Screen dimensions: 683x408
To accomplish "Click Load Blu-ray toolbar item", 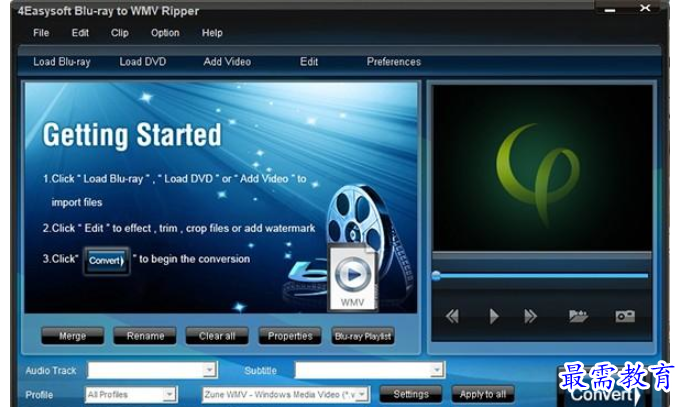I will click(62, 62).
